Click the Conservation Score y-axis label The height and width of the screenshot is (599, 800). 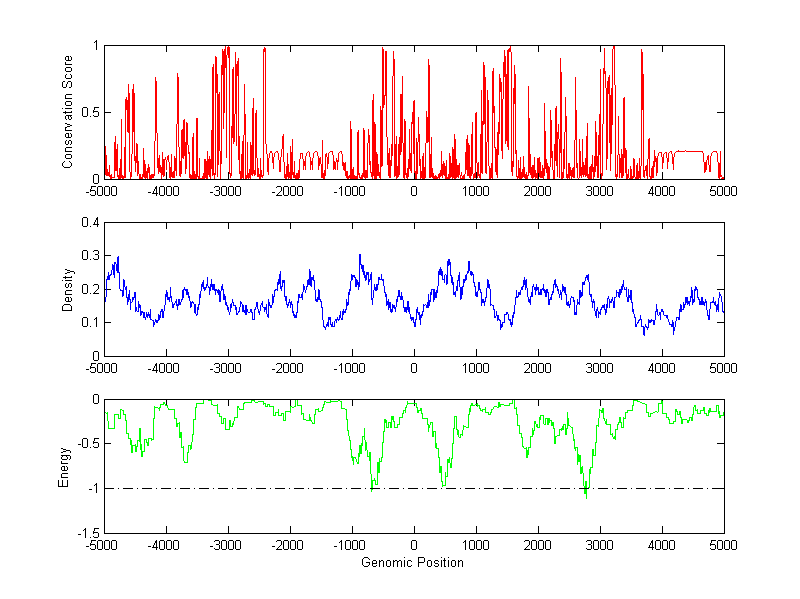[x=68, y=112]
